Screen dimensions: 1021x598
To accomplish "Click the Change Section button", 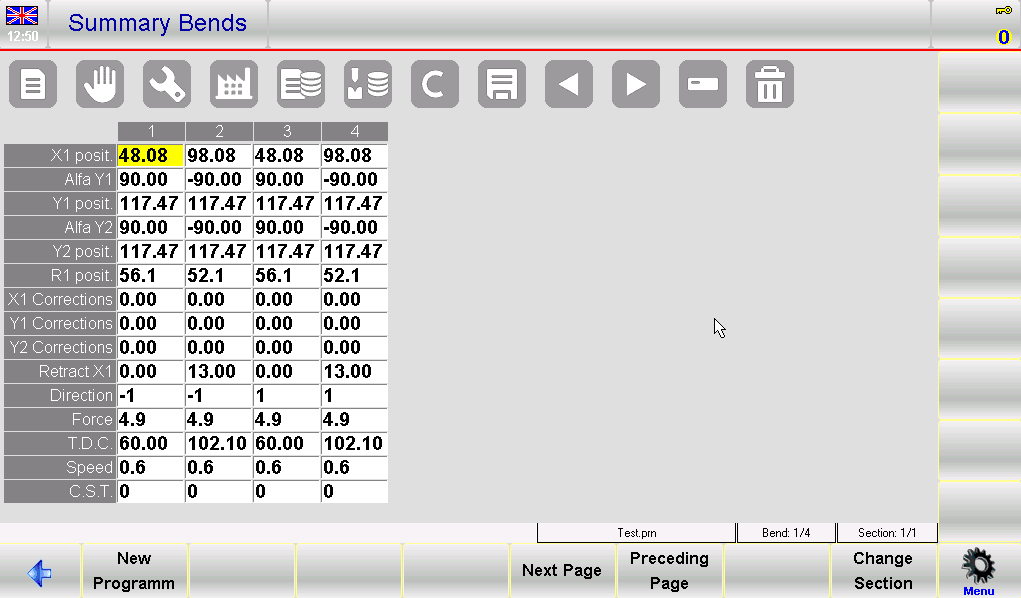I will pos(884,571).
